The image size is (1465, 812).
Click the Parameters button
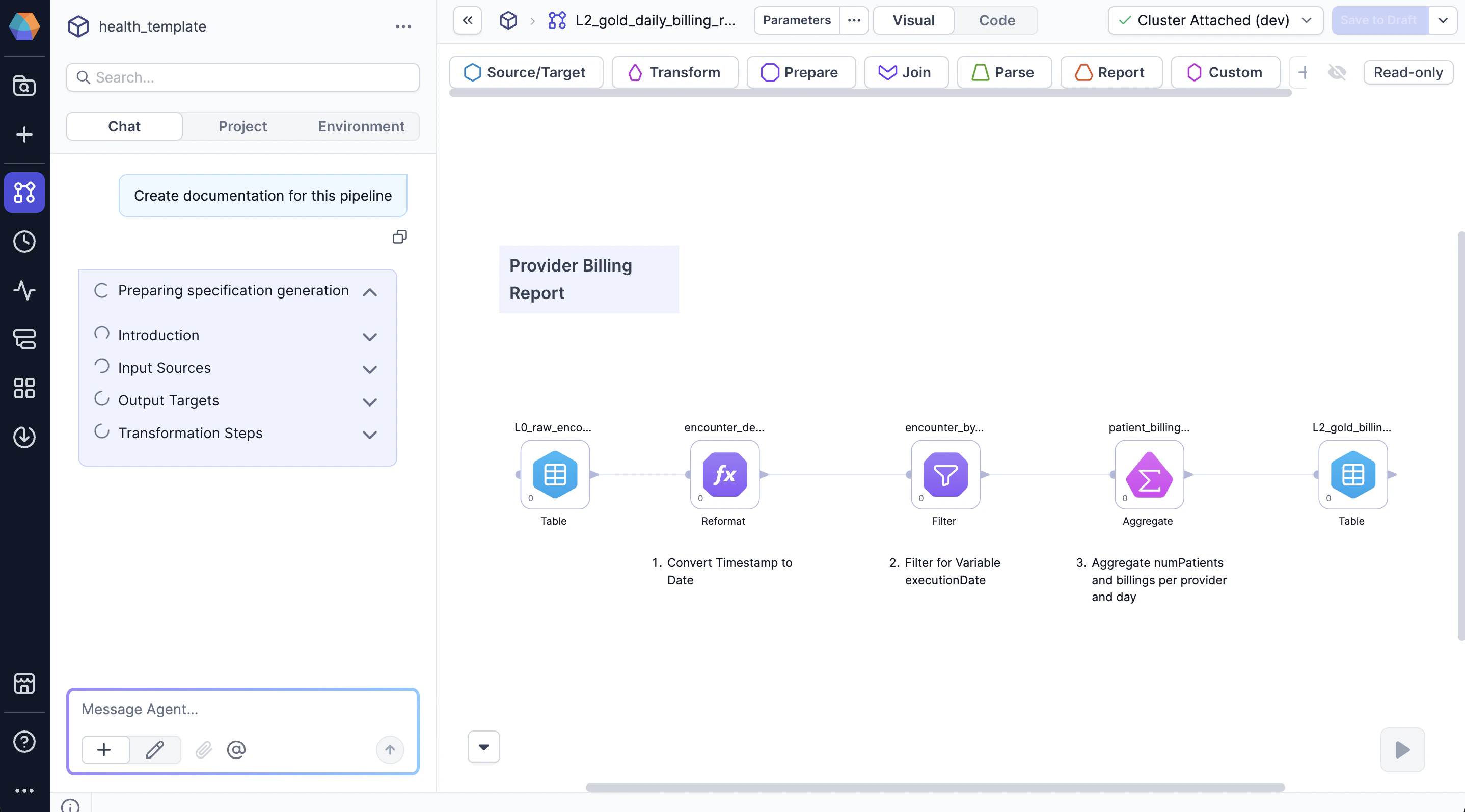797,20
